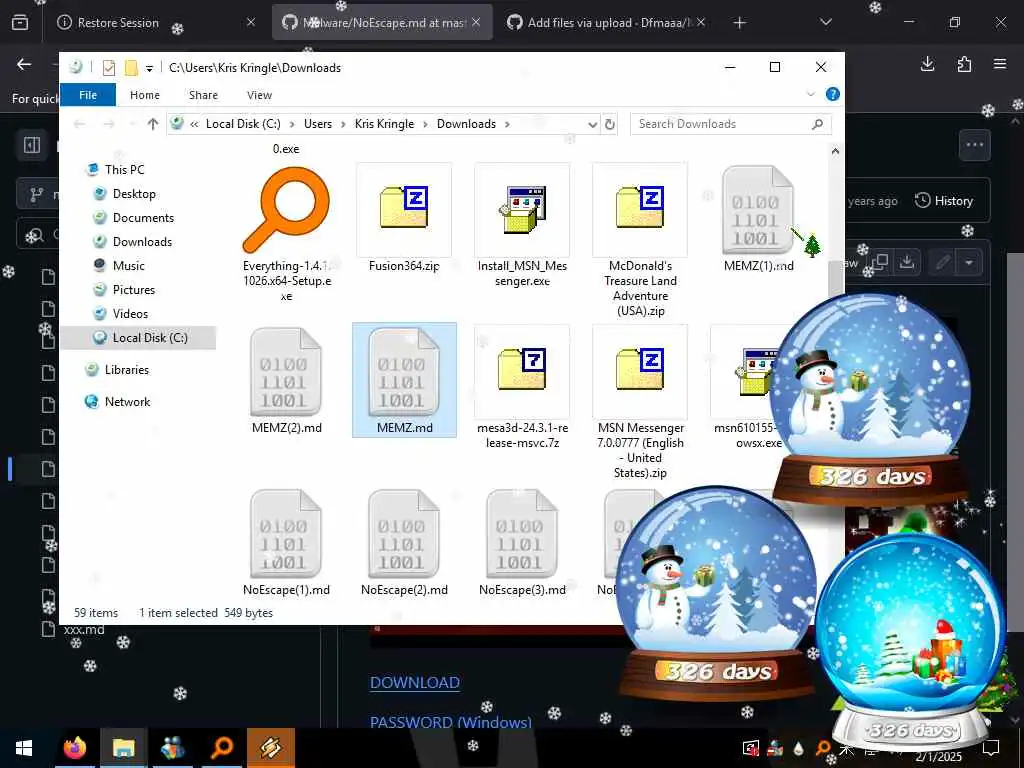Image resolution: width=1024 pixels, height=768 pixels.
Task: Open Windows Start button
Action: click(24, 747)
